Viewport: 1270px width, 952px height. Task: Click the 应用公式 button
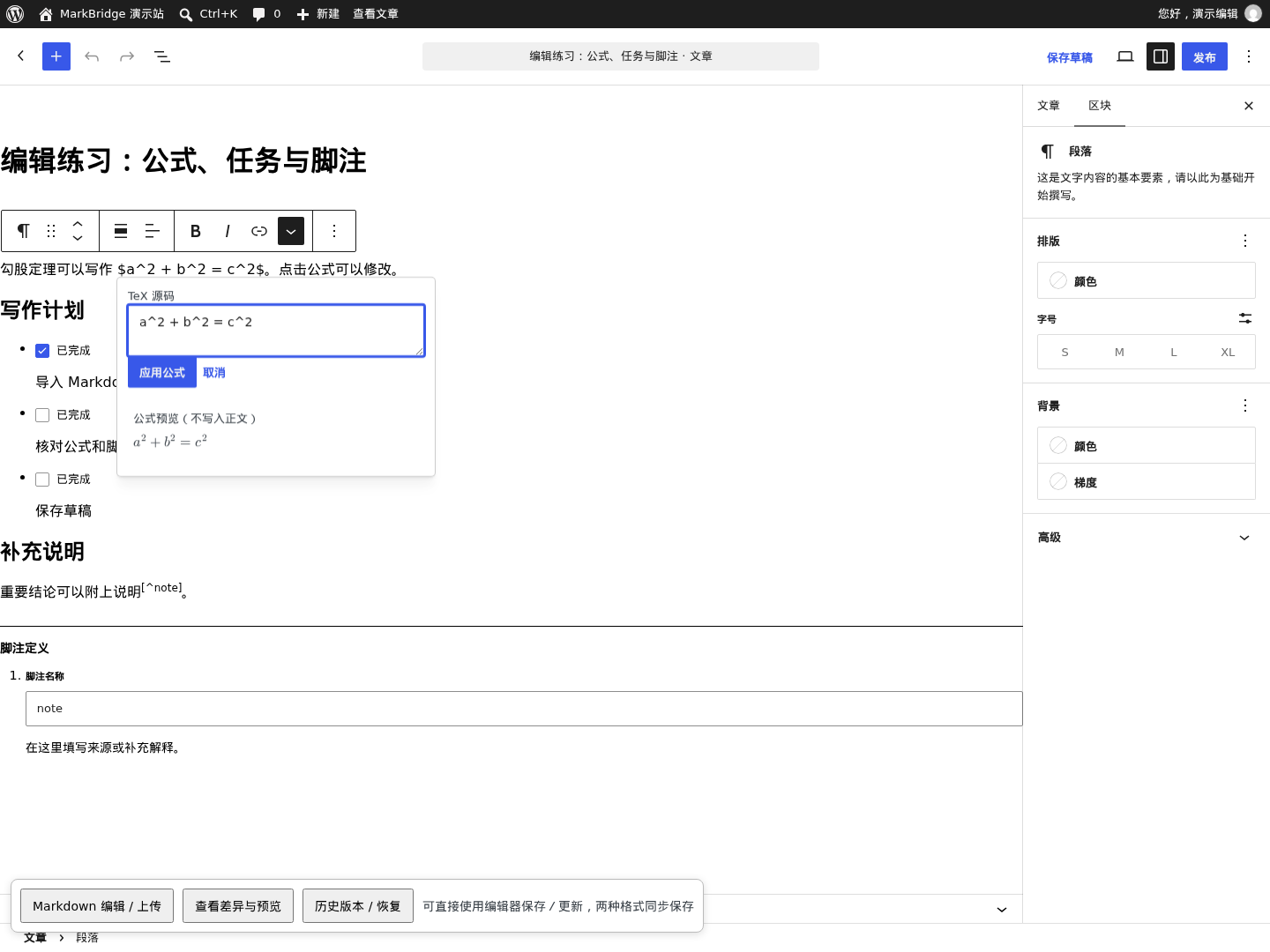(x=162, y=373)
